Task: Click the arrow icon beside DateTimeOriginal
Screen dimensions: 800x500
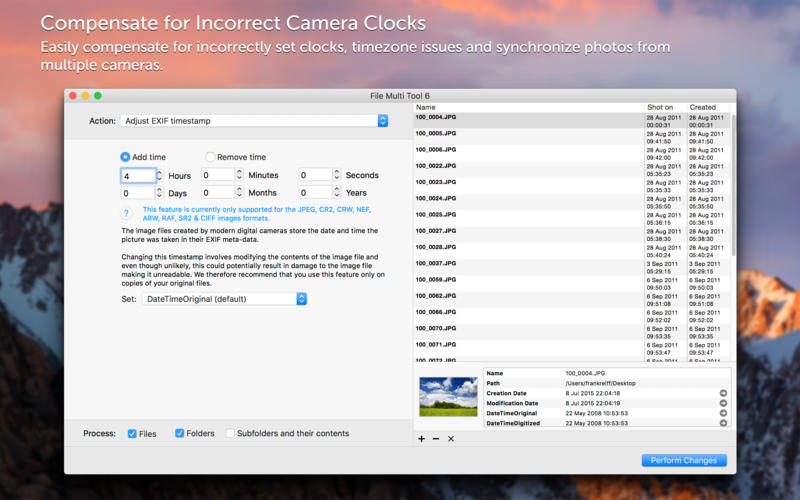Action: (x=723, y=413)
